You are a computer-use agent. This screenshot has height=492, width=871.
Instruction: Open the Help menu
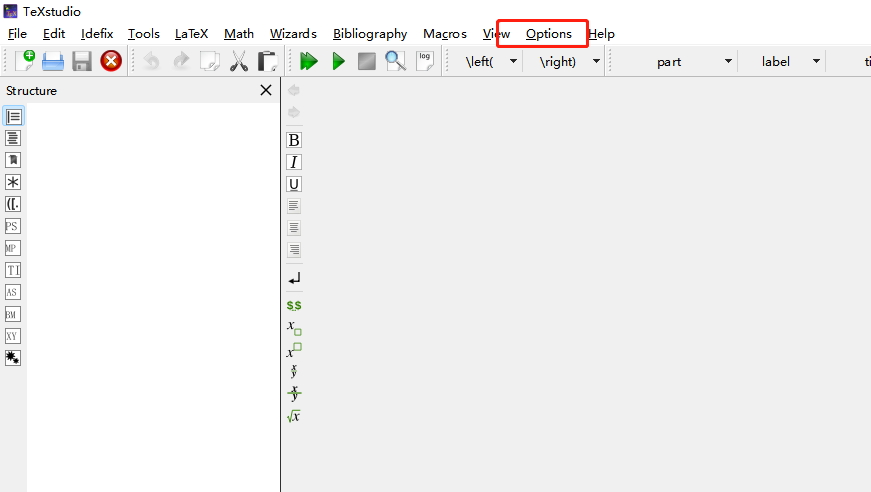(x=602, y=34)
